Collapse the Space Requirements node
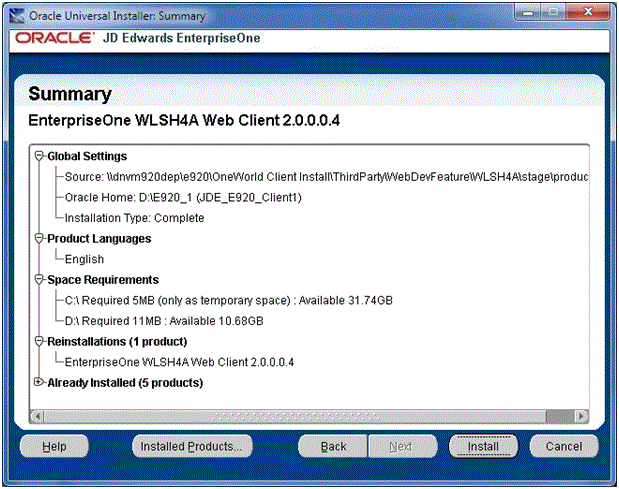 (x=39, y=279)
